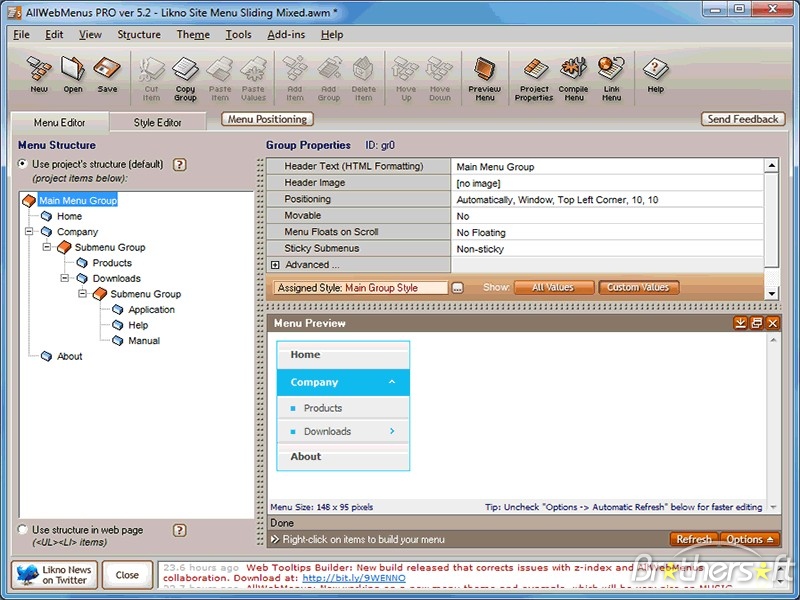The width and height of the screenshot is (800, 600).
Task: Click the Send Feedback button
Action: (x=742, y=119)
